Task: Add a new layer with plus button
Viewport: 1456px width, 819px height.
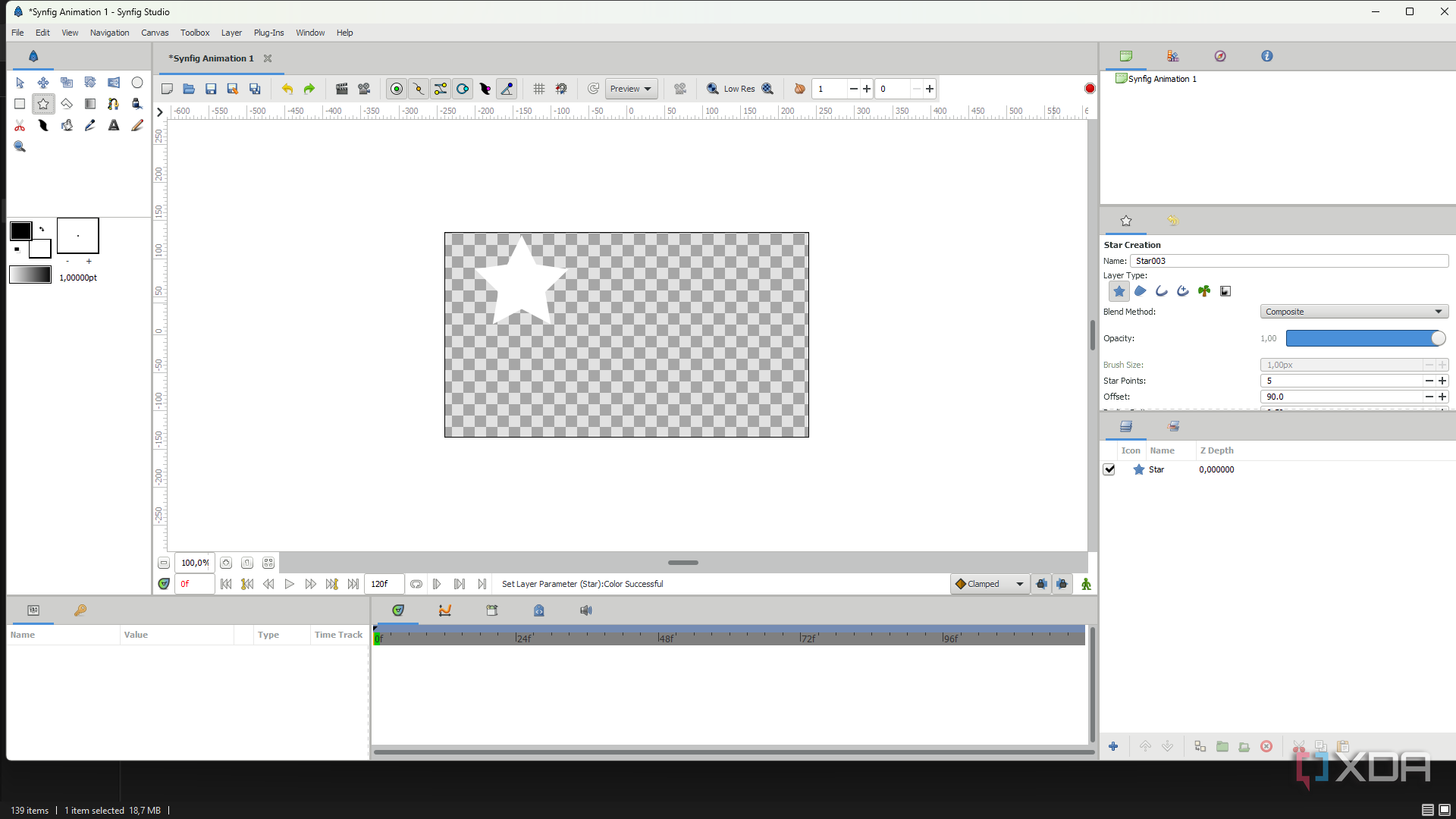Action: pyautogui.click(x=1113, y=746)
